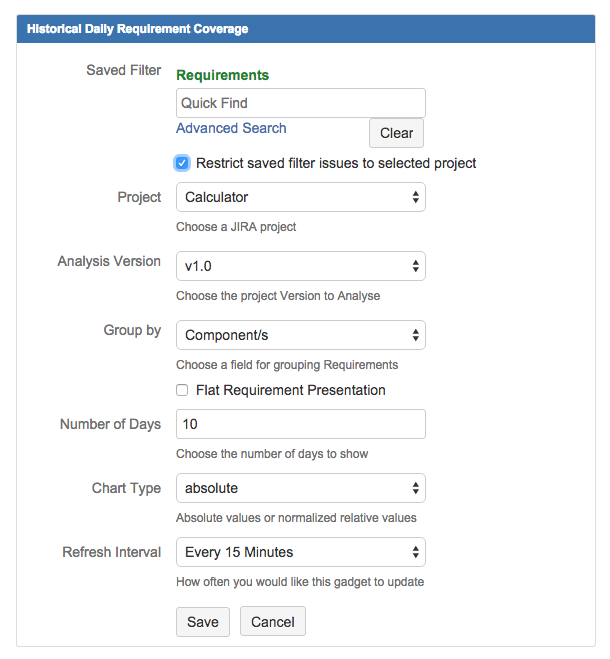Click the Quick Find input field
The height and width of the screenshot is (659, 610).
pos(301,103)
